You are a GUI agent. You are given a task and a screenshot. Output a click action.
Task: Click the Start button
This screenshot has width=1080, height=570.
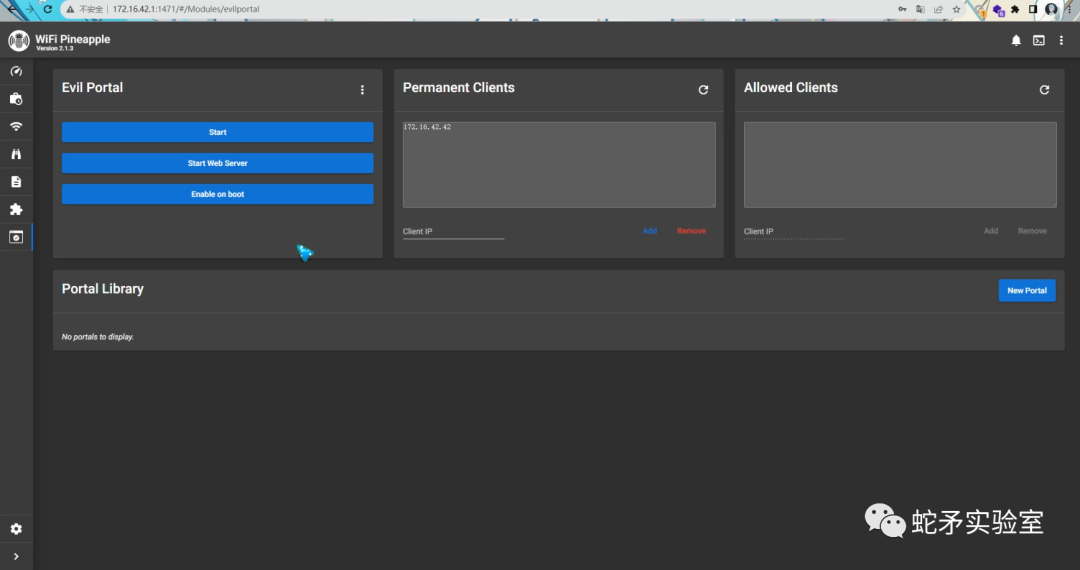[218, 132]
